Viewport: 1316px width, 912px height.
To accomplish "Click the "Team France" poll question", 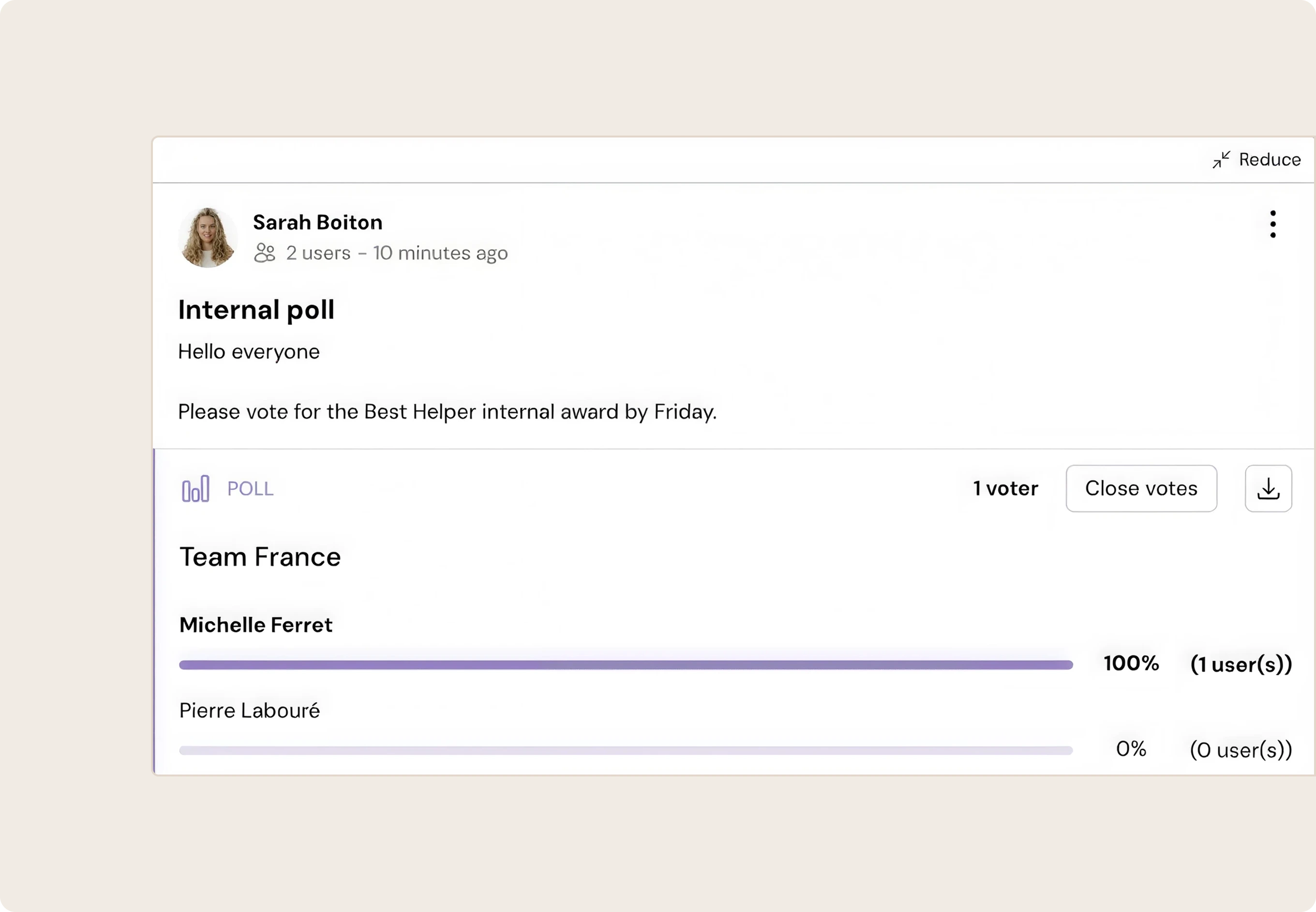I will click(260, 557).
